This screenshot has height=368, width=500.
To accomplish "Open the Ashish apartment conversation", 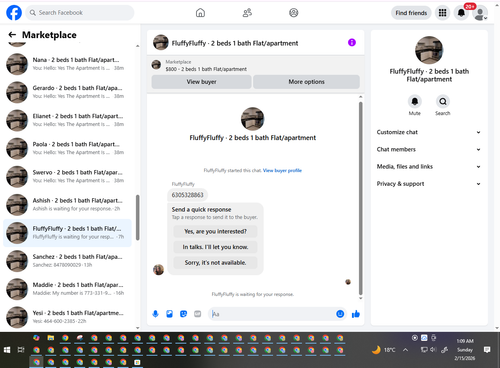I will pyautogui.click(x=67, y=205).
